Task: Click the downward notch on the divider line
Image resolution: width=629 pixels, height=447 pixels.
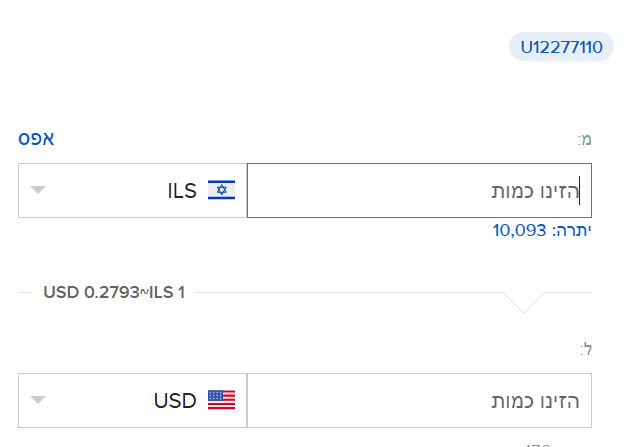Action: 524,302
